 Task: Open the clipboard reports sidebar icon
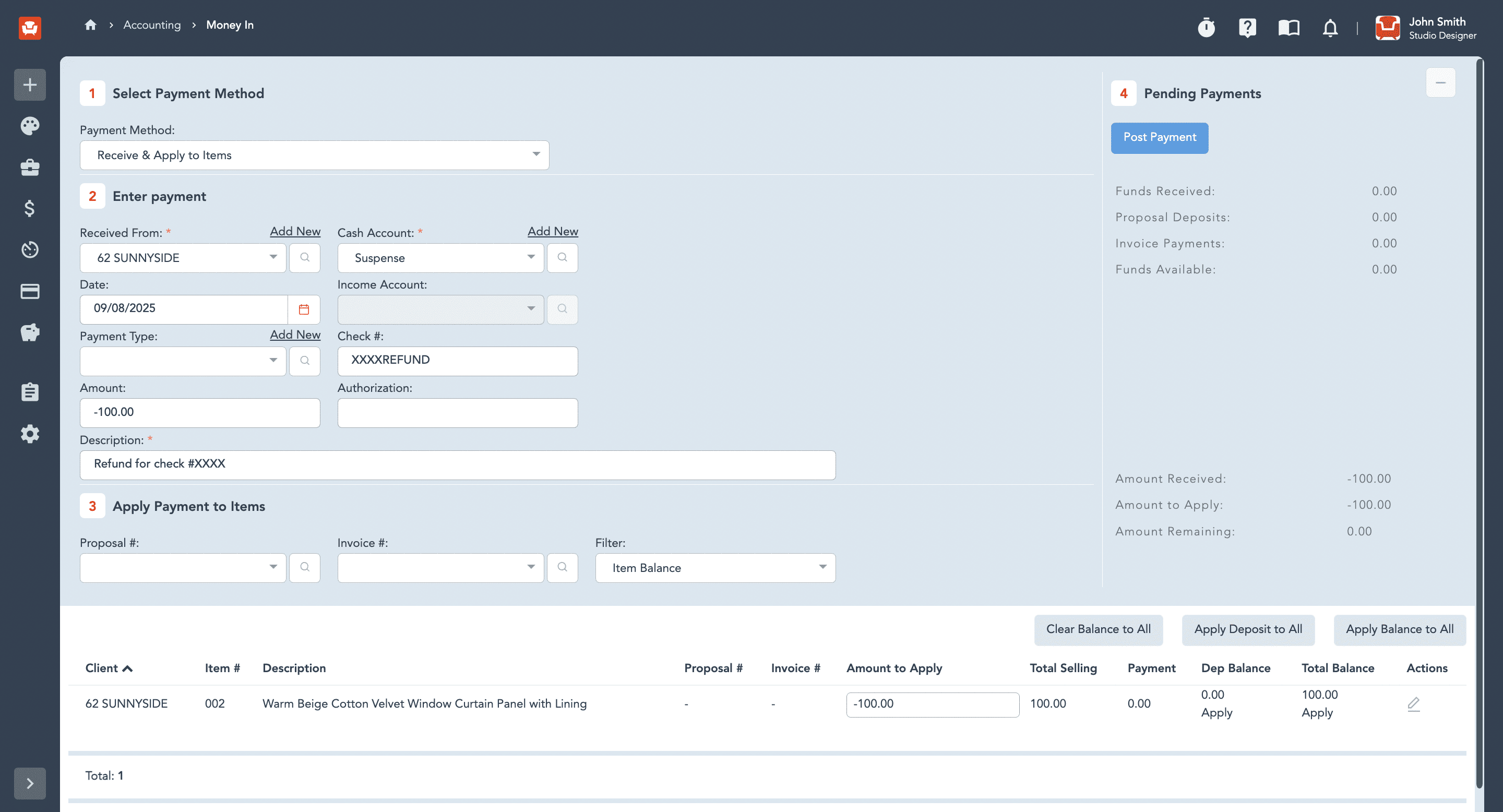pos(30,391)
